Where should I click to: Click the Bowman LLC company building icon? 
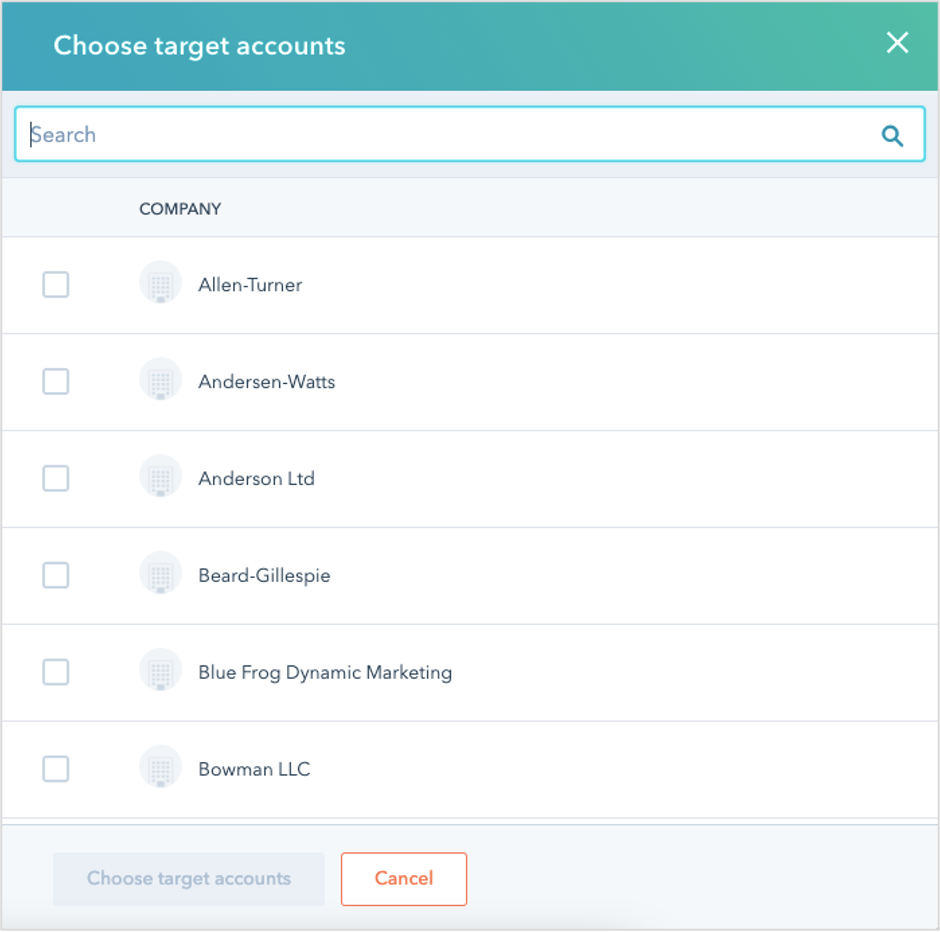[160, 767]
